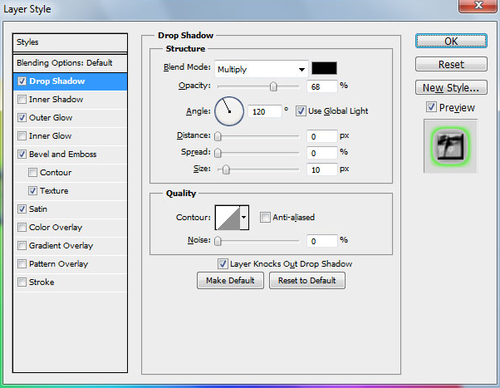Open the black shadow color swatch

(324, 68)
